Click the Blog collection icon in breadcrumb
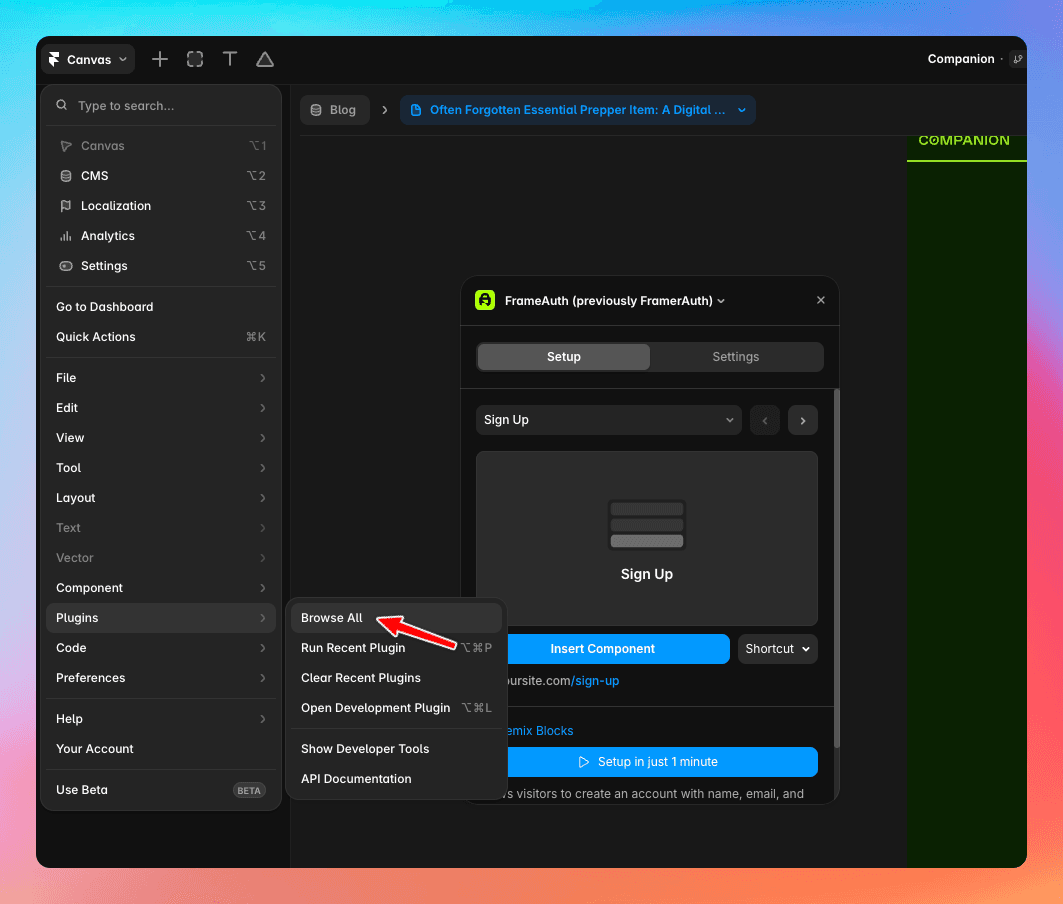Screen dimensions: 1063x904 coord(316,110)
